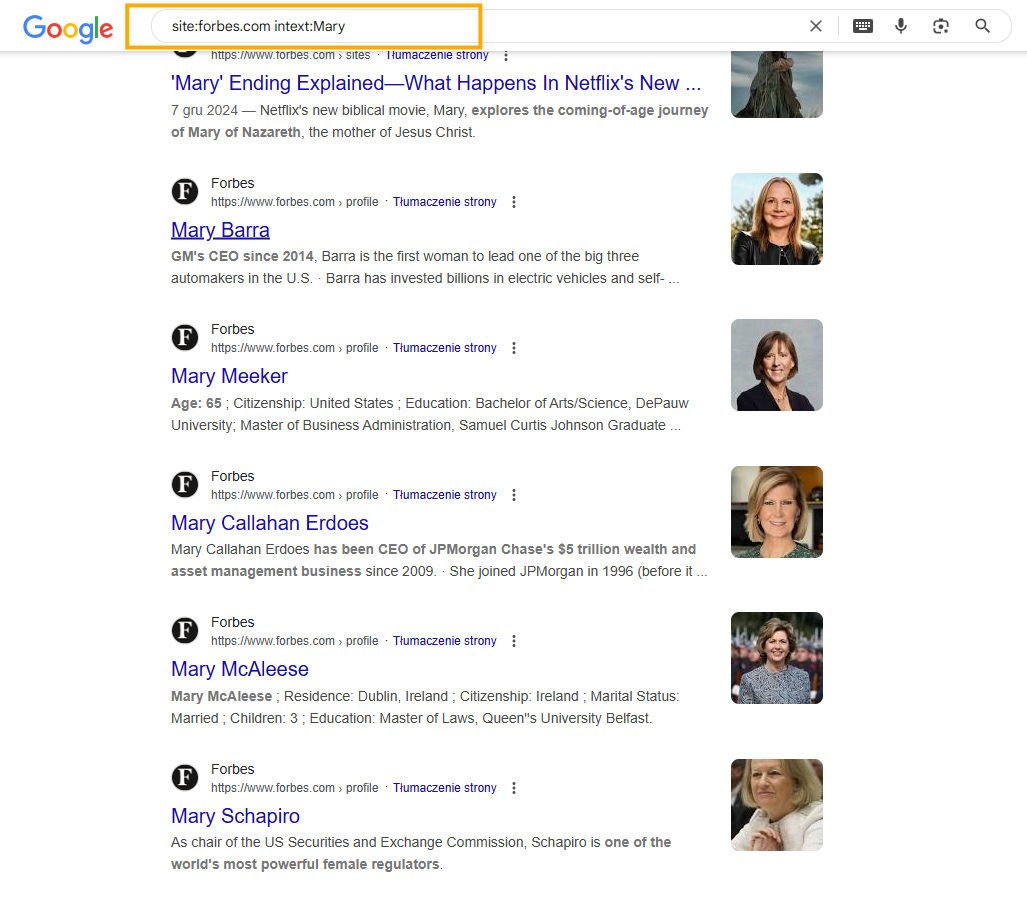
Task: Click the magnifying glass search button
Action: tap(982, 26)
